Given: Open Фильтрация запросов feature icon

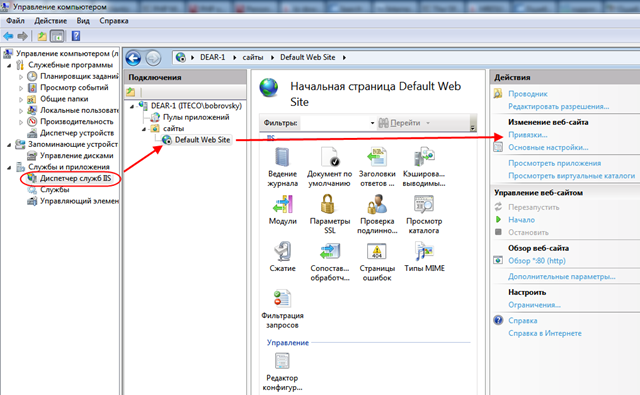Looking at the screenshot, I should point(282,299).
